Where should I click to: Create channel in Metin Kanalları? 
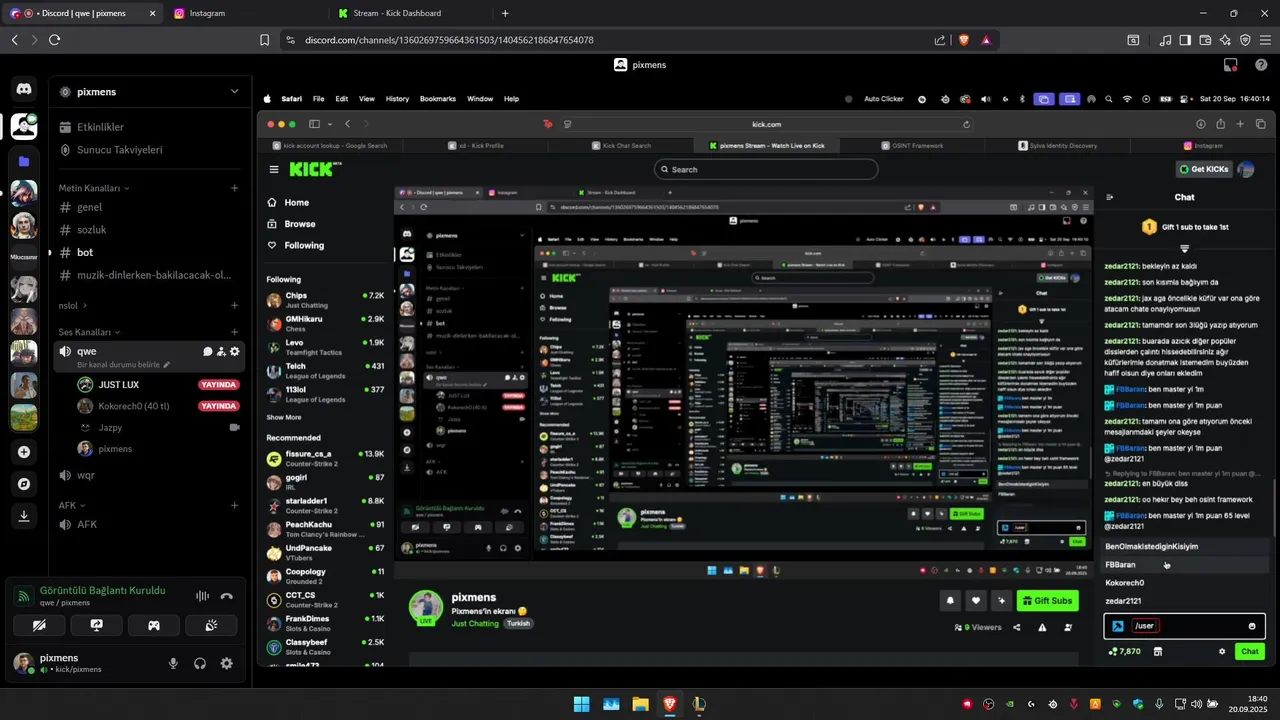235,188
